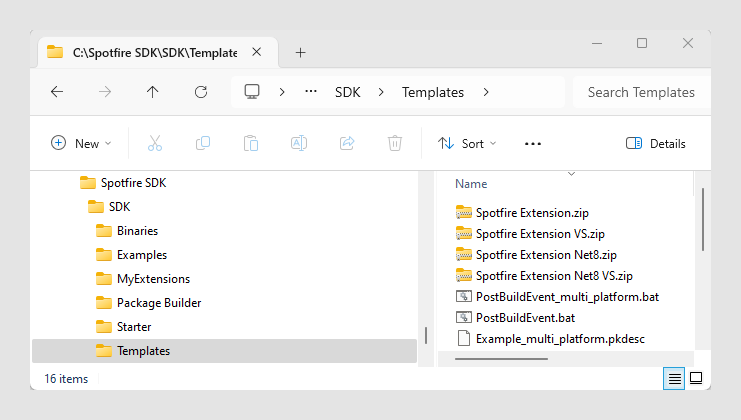Screen dimensions: 741x420
Task: Add a new tab
Action: [x=300, y=53]
